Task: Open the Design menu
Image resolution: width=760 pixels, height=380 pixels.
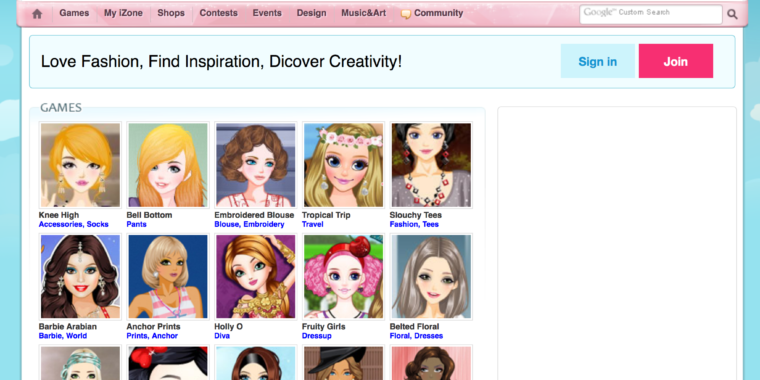Action: [311, 13]
